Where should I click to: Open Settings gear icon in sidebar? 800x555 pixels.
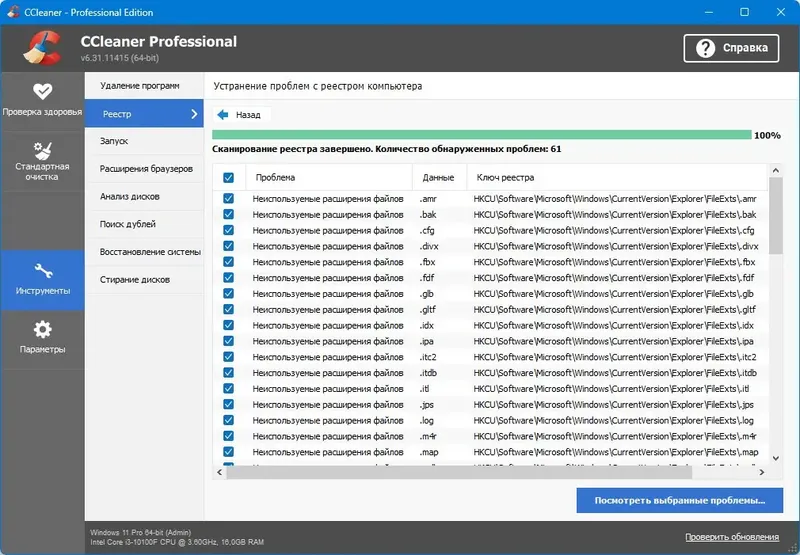pyautogui.click(x=42, y=329)
